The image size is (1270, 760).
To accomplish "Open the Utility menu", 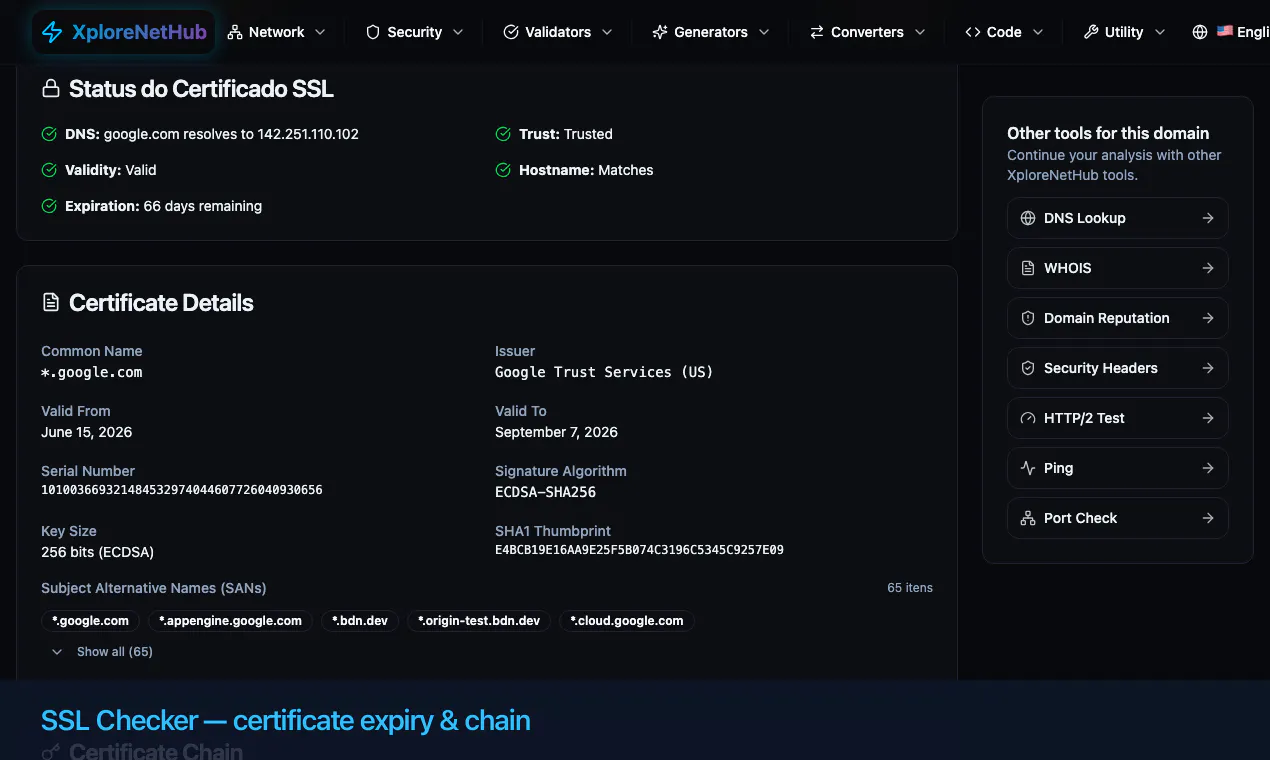I will click(1125, 32).
